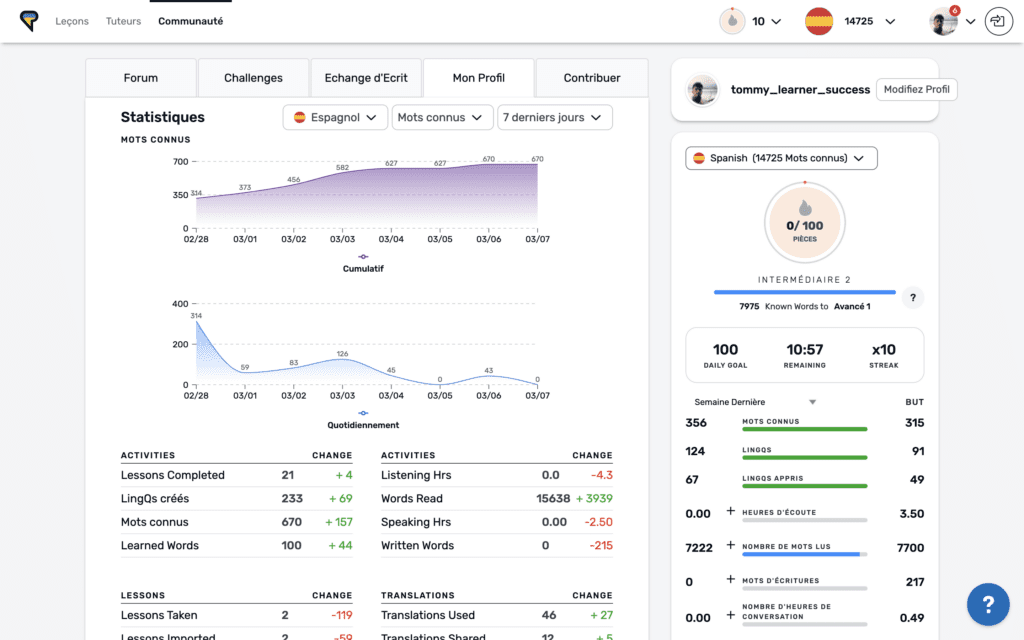The width and height of the screenshot is (1024, 640).
Task: Click the streak coins flame icon in header
Action: (x=732, y=21)
